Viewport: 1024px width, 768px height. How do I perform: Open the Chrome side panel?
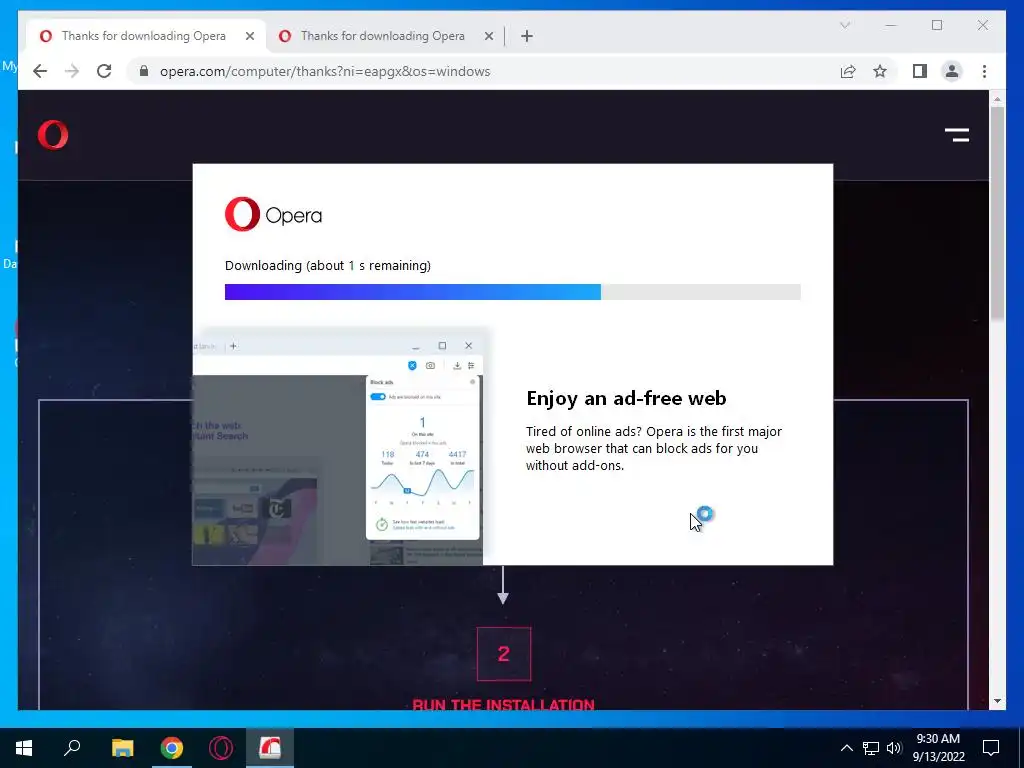pos(920,71)
